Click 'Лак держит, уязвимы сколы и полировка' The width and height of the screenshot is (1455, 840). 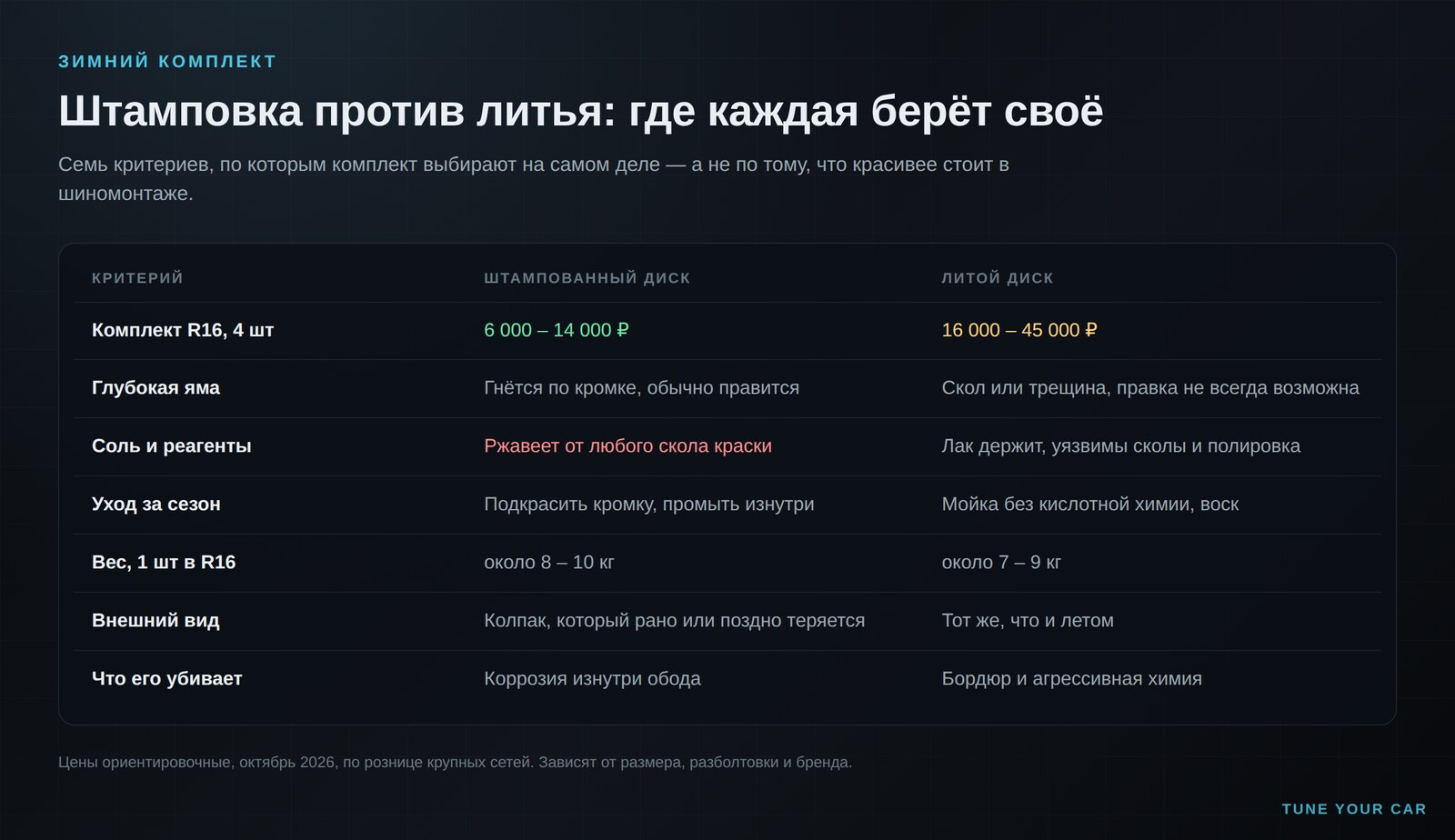click(x=1120, y=445)
